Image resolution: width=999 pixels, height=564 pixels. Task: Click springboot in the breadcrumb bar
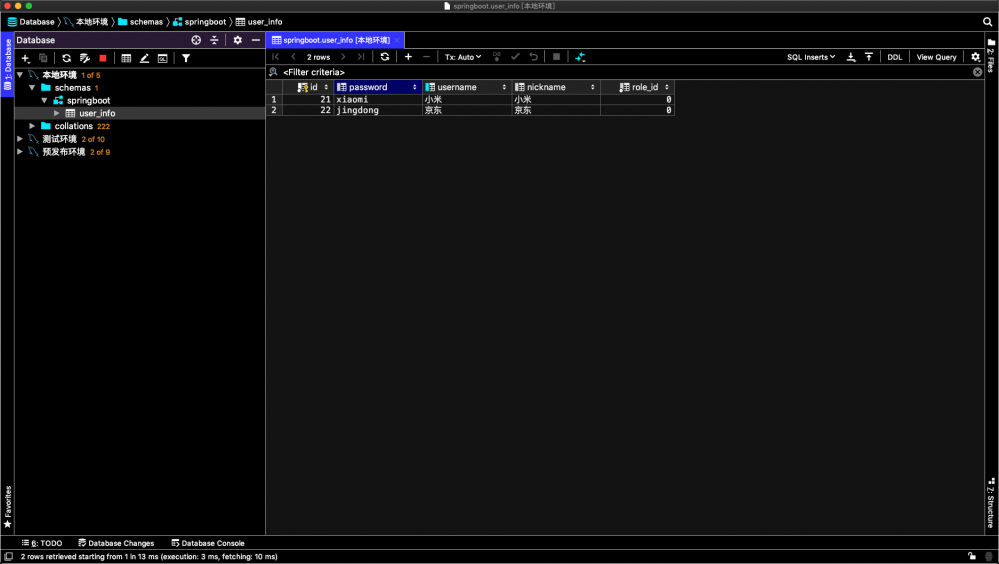tap(199, 22)
